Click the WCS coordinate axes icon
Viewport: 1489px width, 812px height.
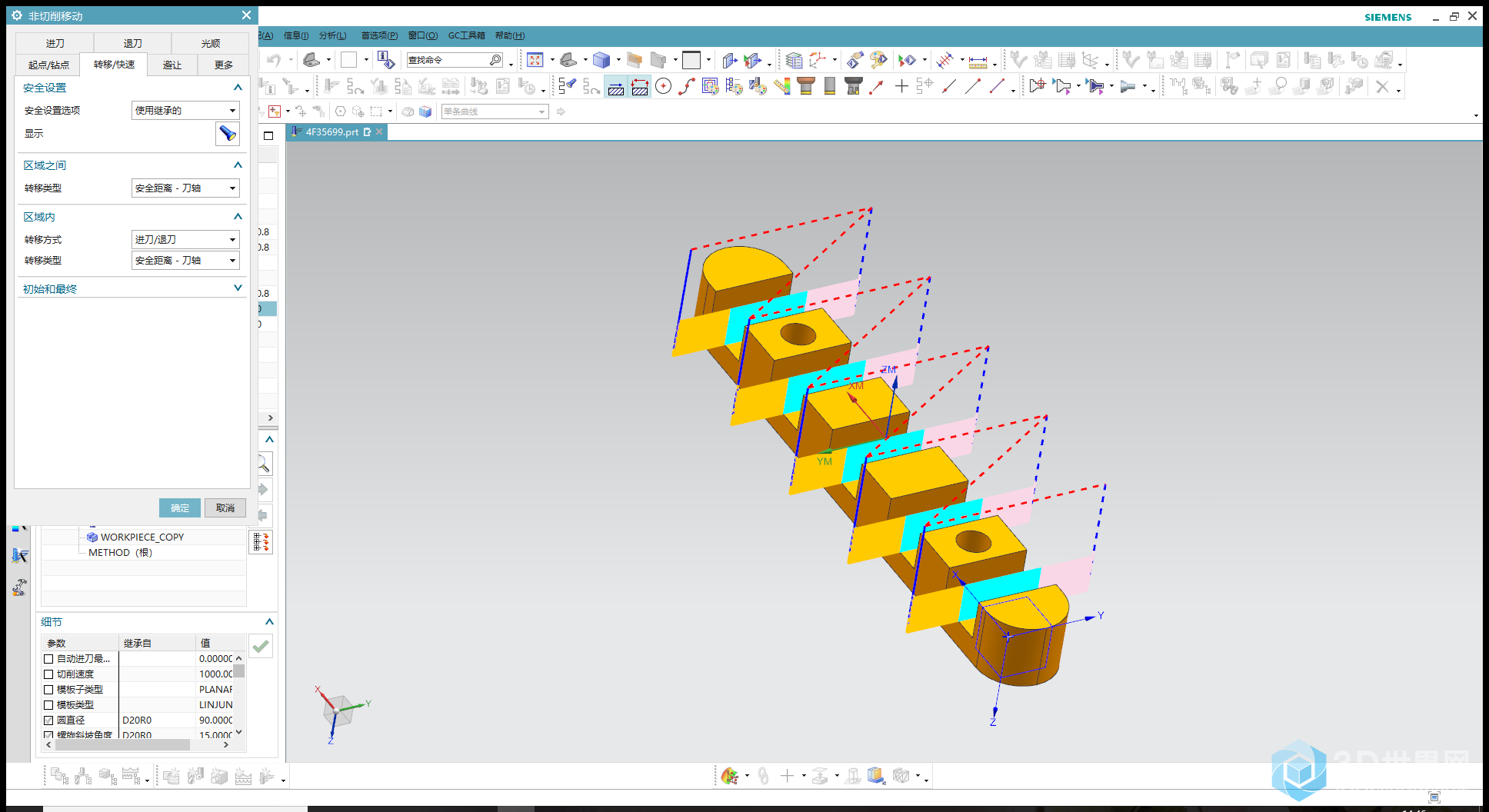pos(817,60)
